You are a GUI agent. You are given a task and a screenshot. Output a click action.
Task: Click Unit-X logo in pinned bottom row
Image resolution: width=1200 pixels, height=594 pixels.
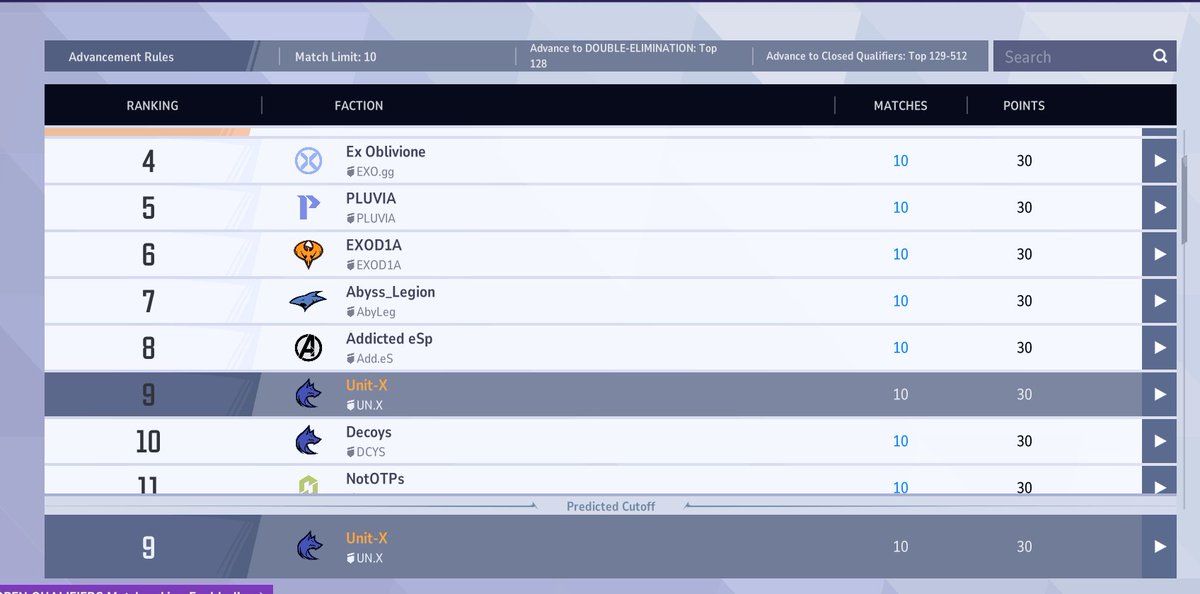click(308, 547)
